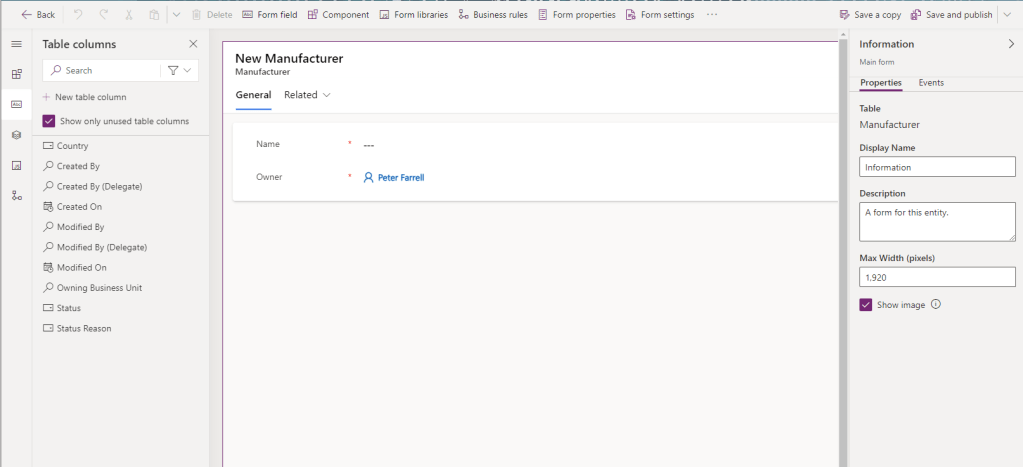The width and height of the screenshot is (1023, 467).
Task: Open the filter dropdown next to Search
Action: coord(179,70)
